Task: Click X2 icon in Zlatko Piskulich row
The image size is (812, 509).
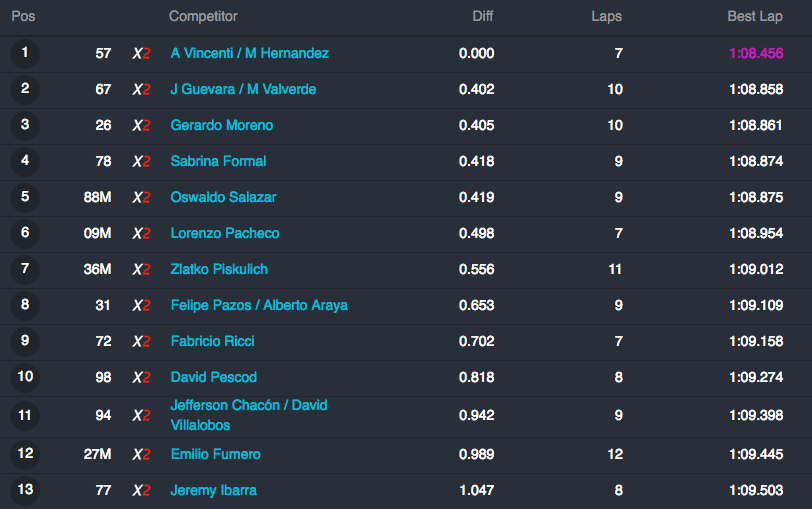Action: [141, 269]
